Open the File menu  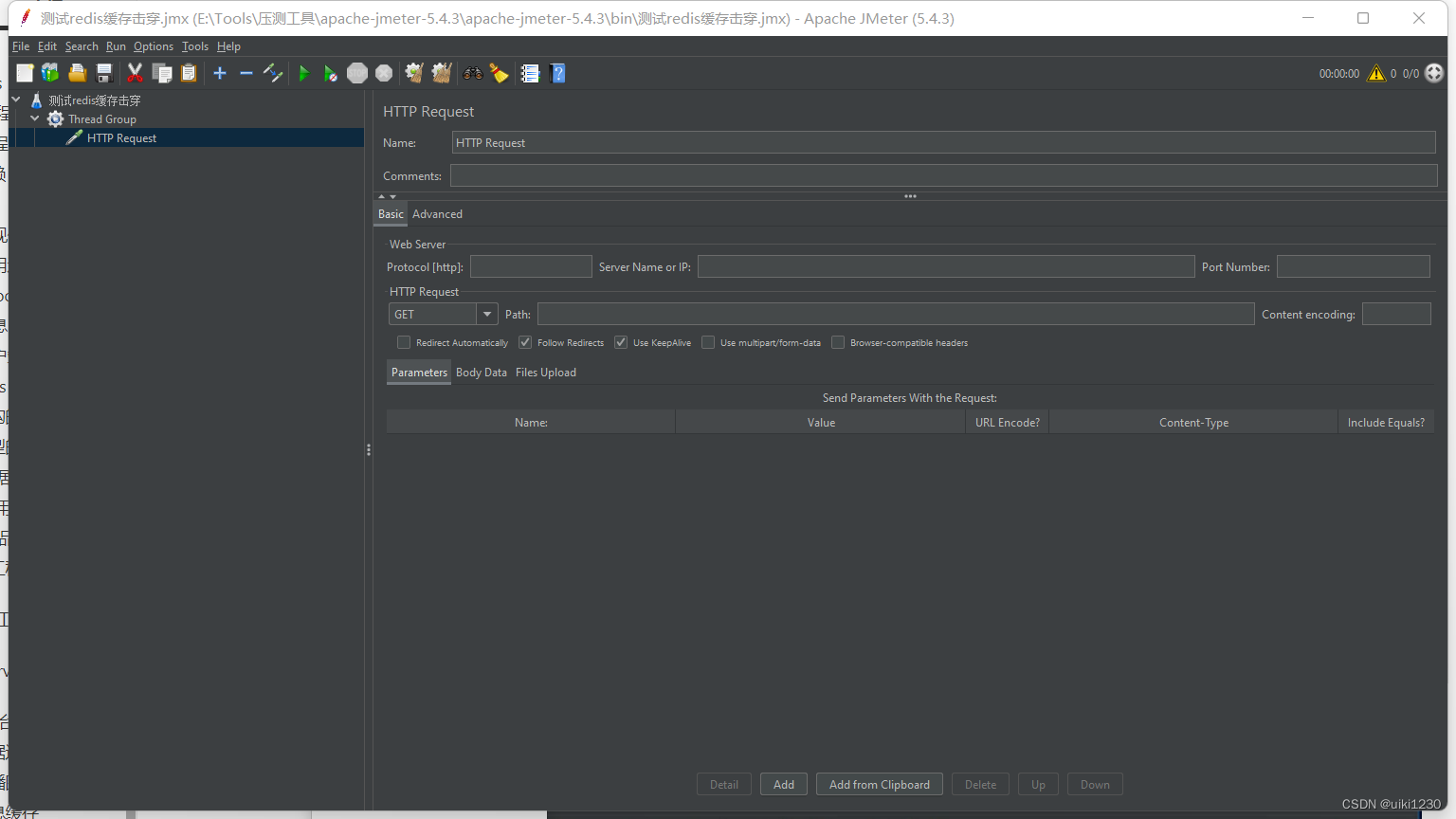coord(21,45)
